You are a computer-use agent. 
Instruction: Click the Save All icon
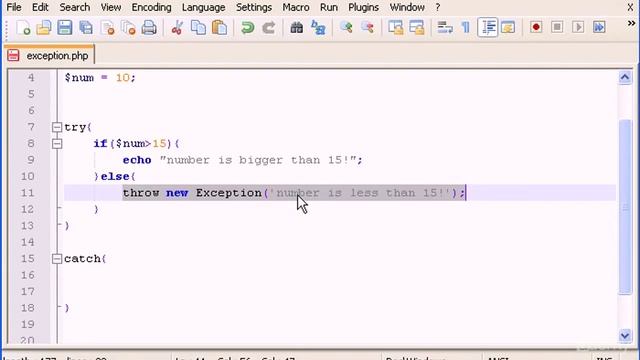point(86,28)
